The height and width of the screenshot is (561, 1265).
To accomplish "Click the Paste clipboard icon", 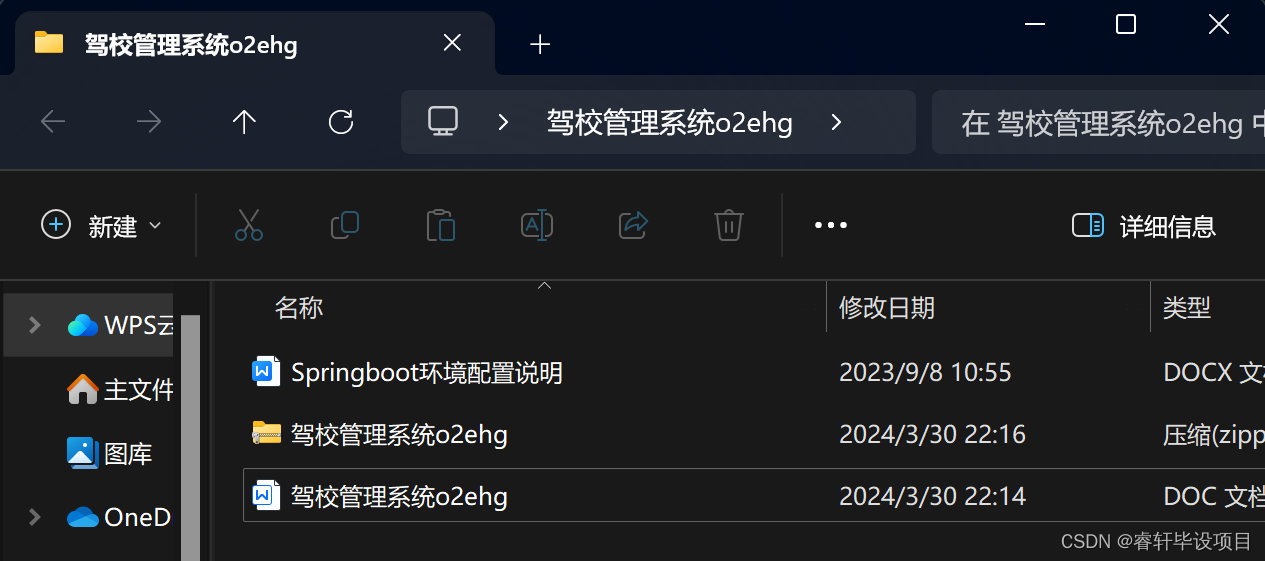I will [441, 225].
